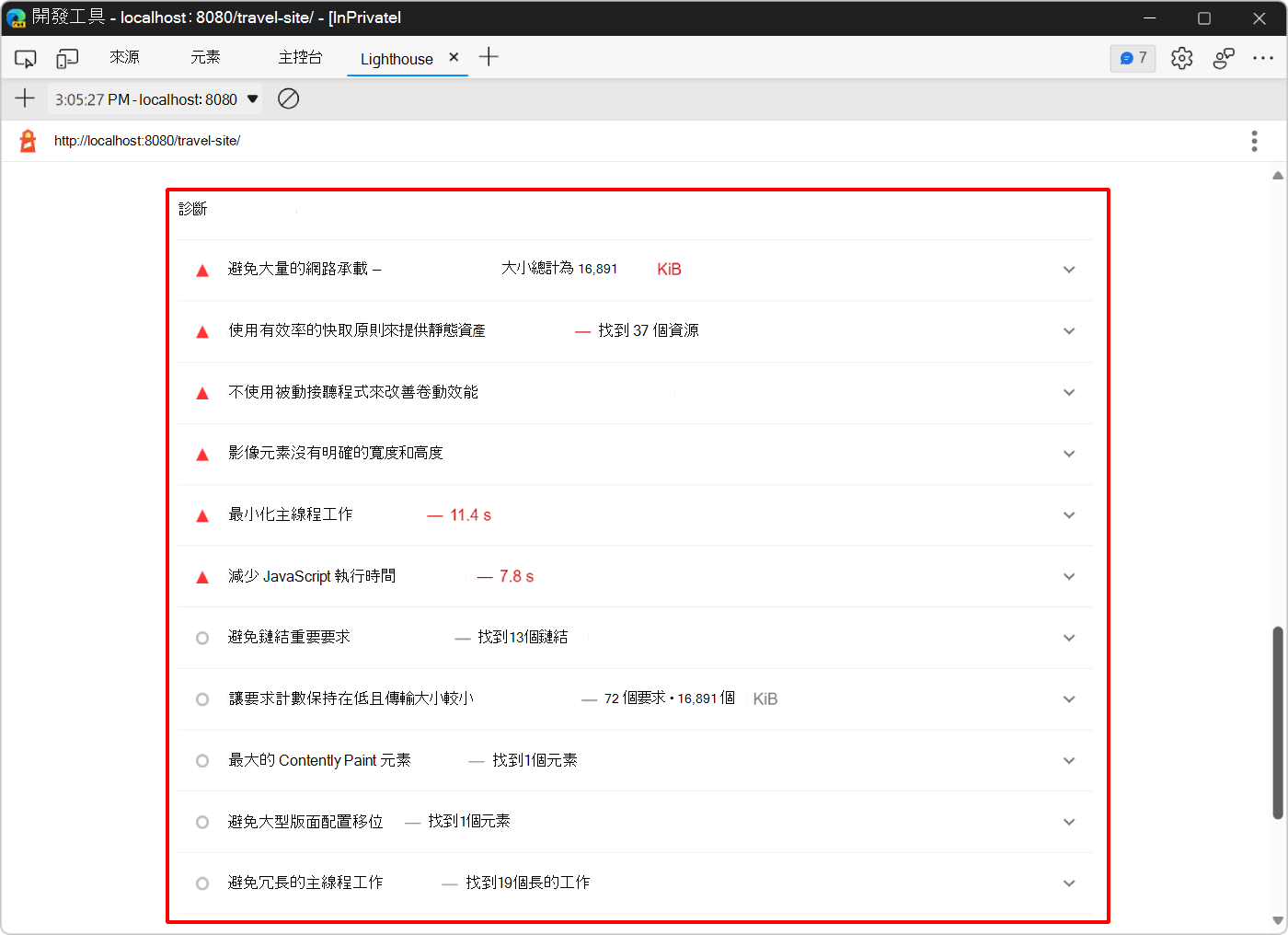Viewport: 1288px width, 935px height.
Task: Click the http://localhost:8080/travel-site/ link
Action: pos(147,141)
